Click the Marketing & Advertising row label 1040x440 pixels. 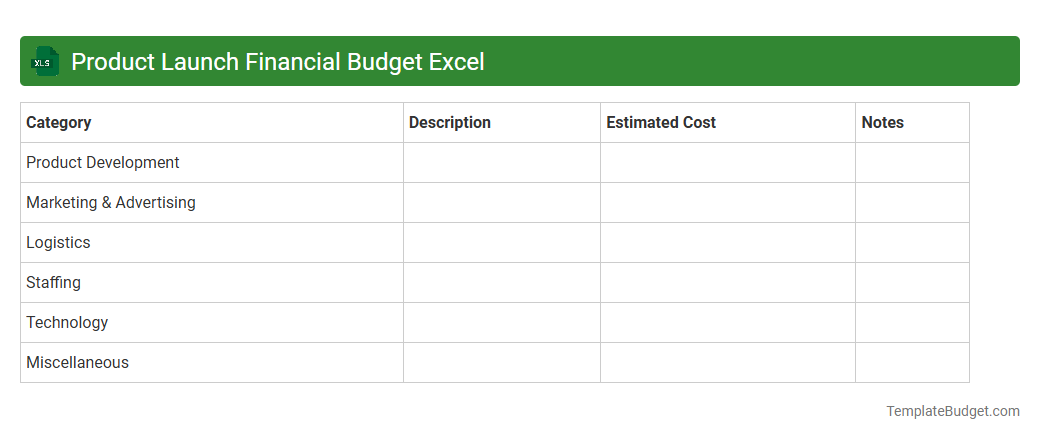click(x=111, y=202)
